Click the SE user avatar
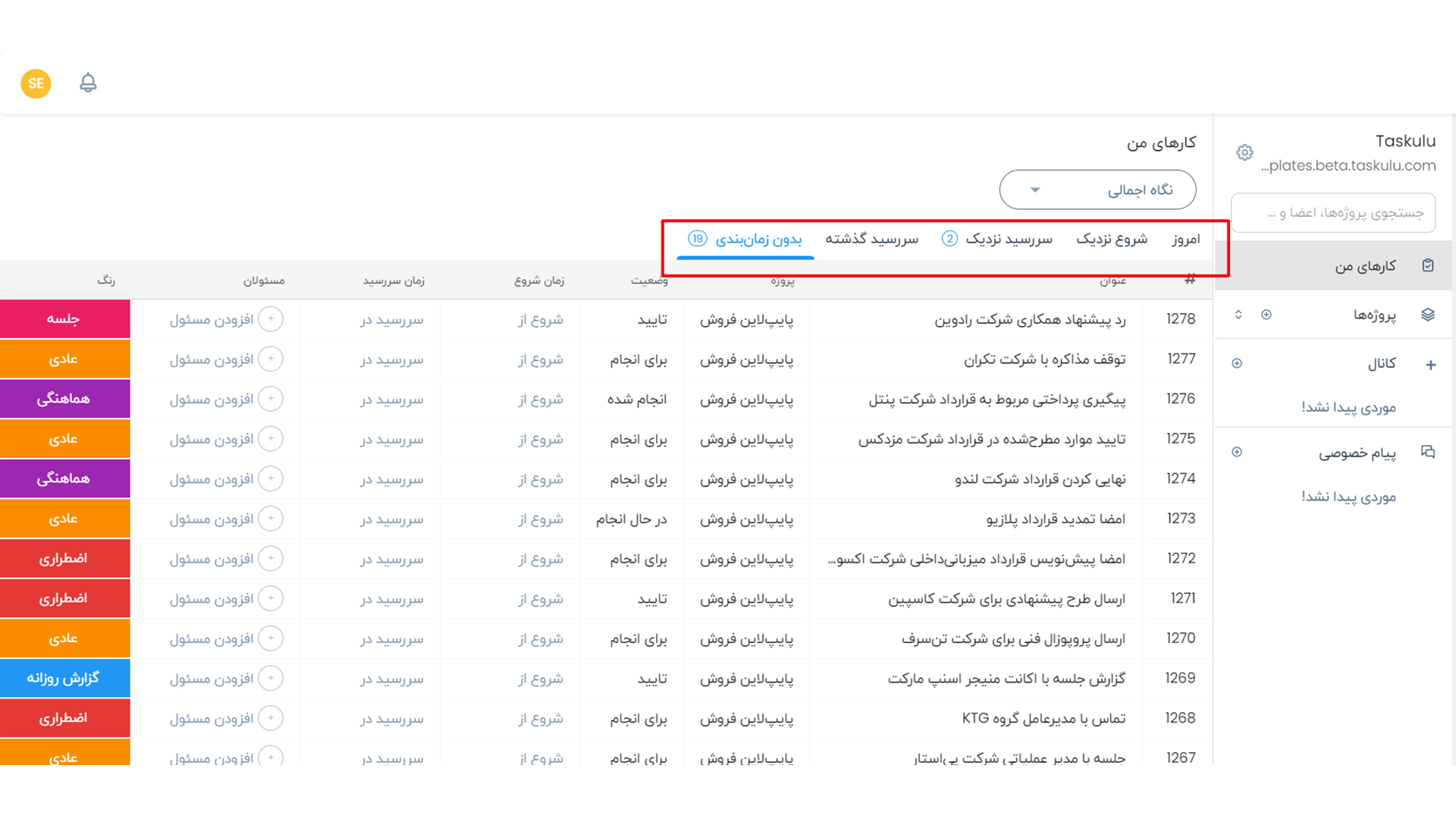Image resolution: width=1456 pixels, height=819 pixels. point(36,83)
